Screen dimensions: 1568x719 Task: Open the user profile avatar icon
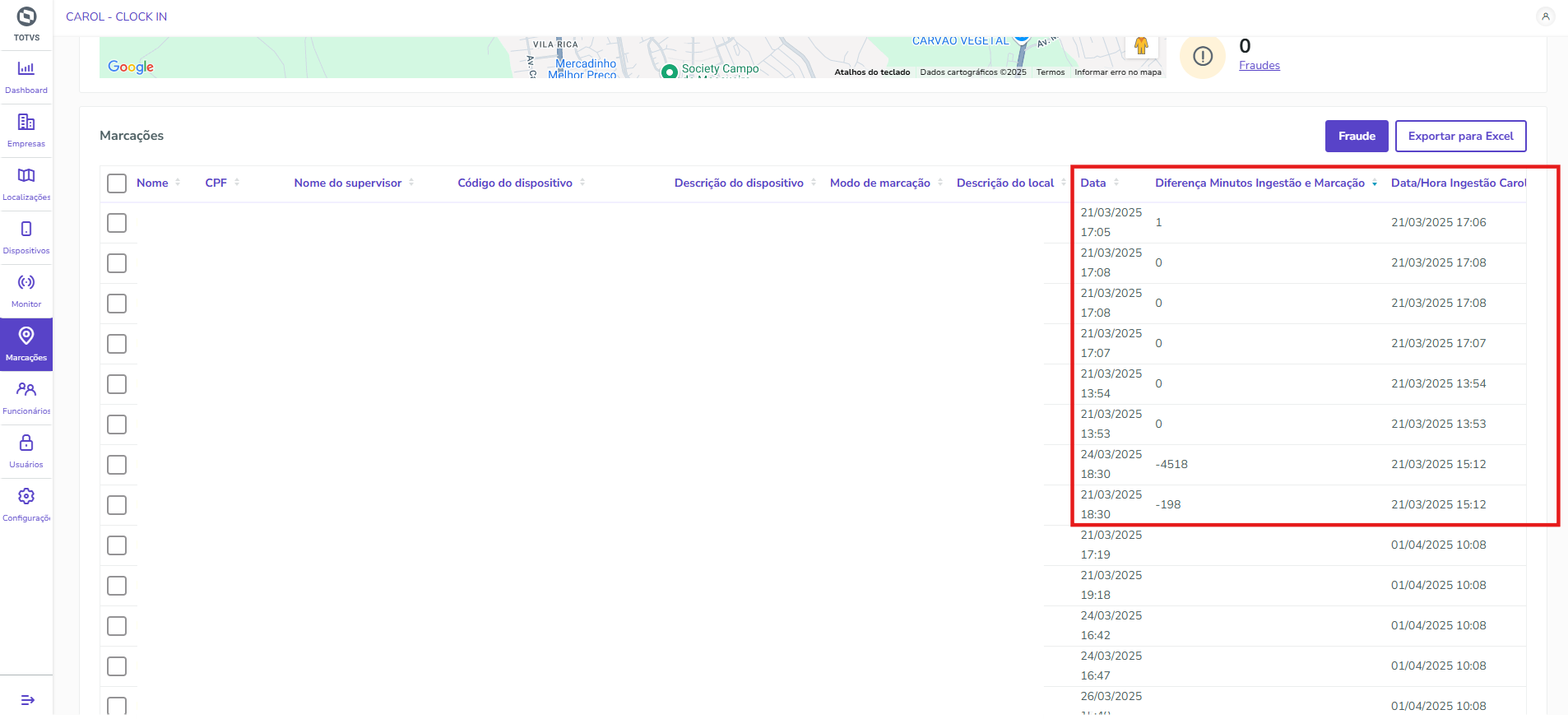click(1546, 16)
